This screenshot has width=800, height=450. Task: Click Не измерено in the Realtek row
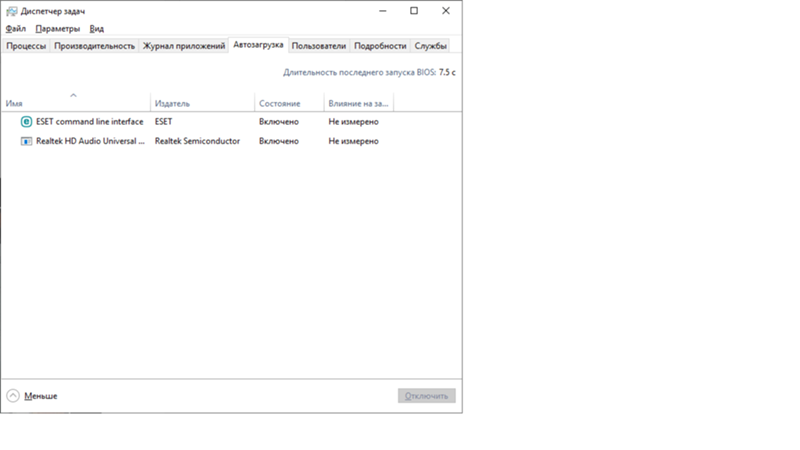click(354, 141)
